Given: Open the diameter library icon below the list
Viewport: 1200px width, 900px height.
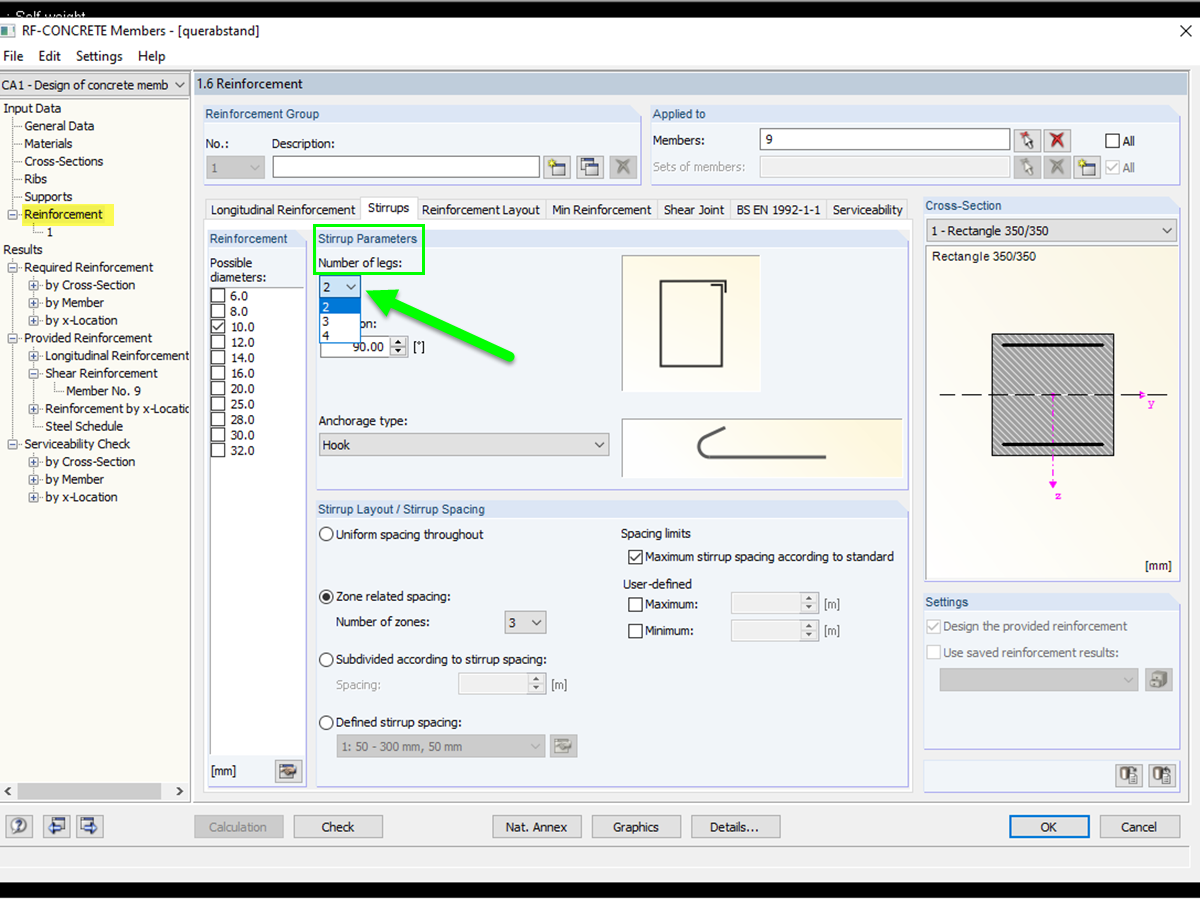Looking at the screenshot, I should click(x=288, y=771).
